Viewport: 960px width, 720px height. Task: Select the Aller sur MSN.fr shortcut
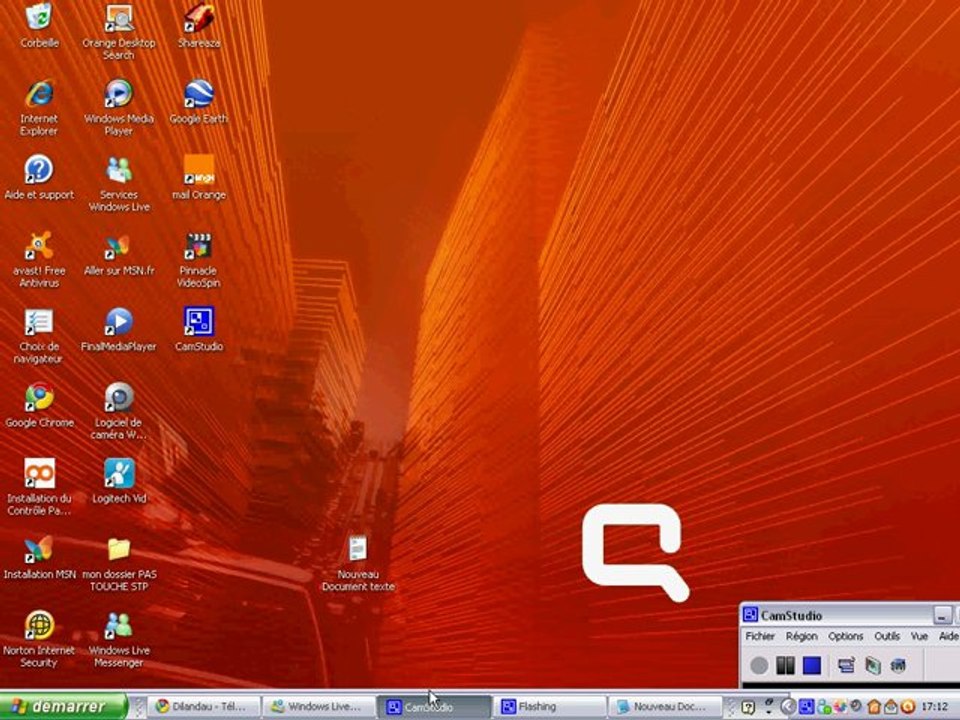(119, 253)
